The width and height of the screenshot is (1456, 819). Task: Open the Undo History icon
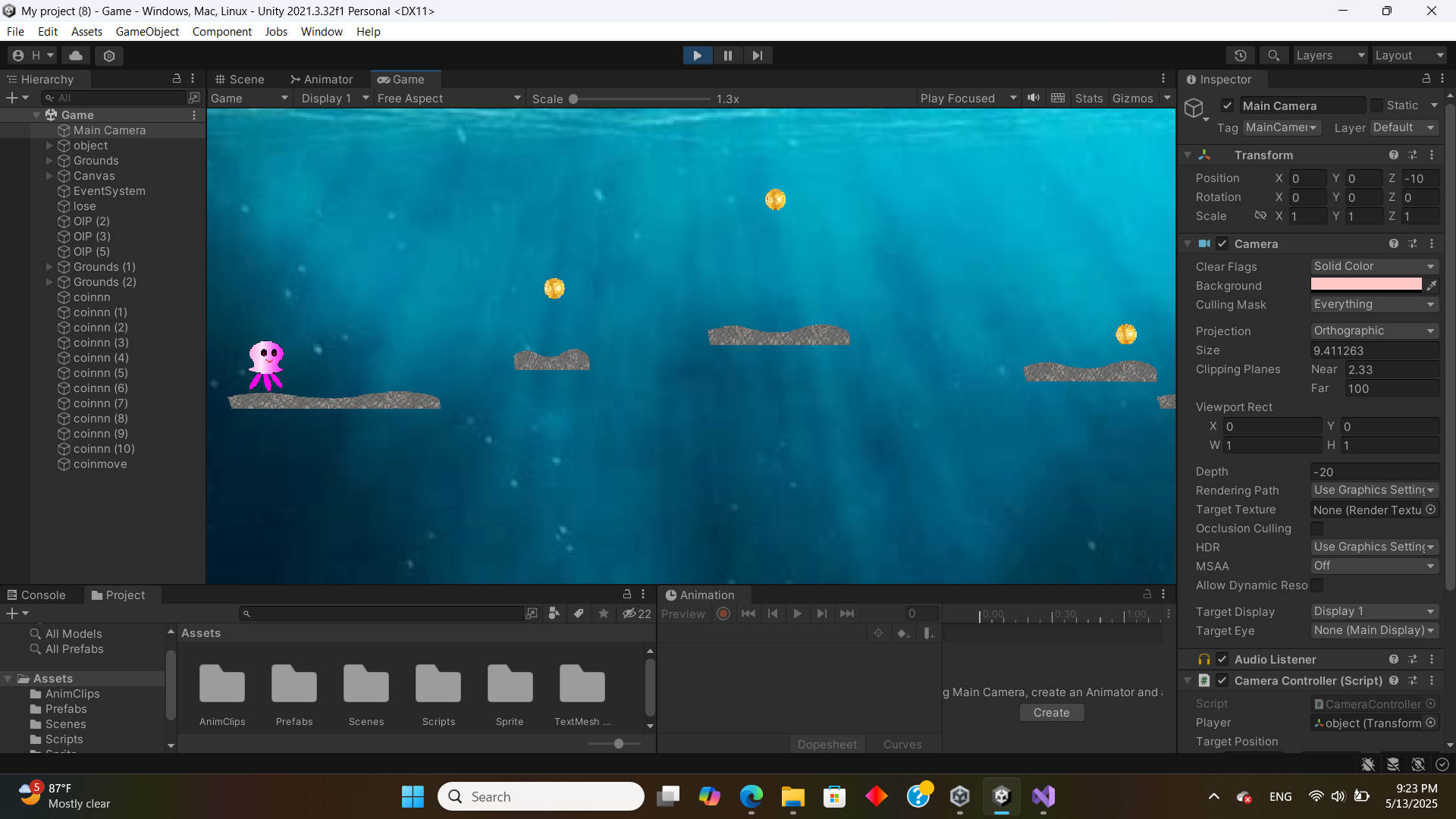(x=1241, y=55)
